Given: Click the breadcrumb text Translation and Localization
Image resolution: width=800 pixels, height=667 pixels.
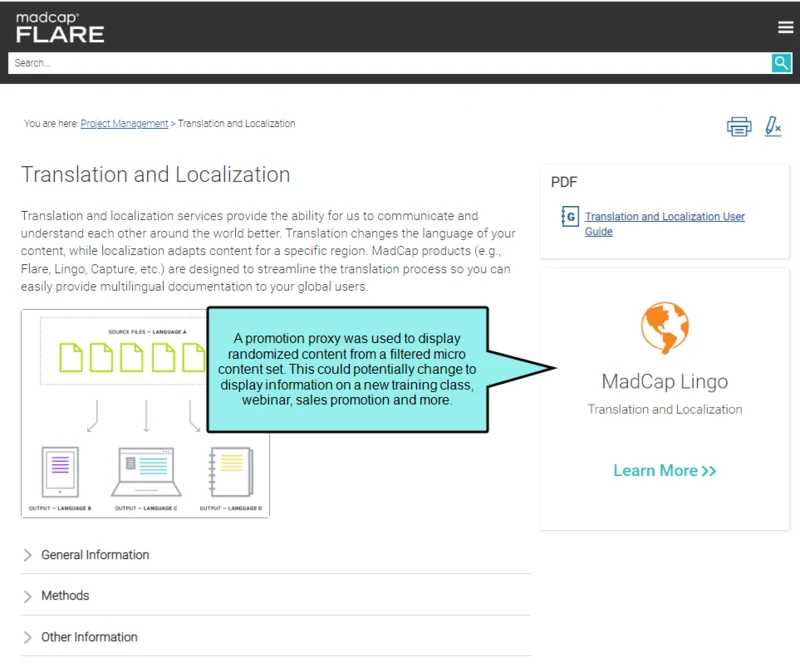Looking at the screenshot, I should [236, 123].
